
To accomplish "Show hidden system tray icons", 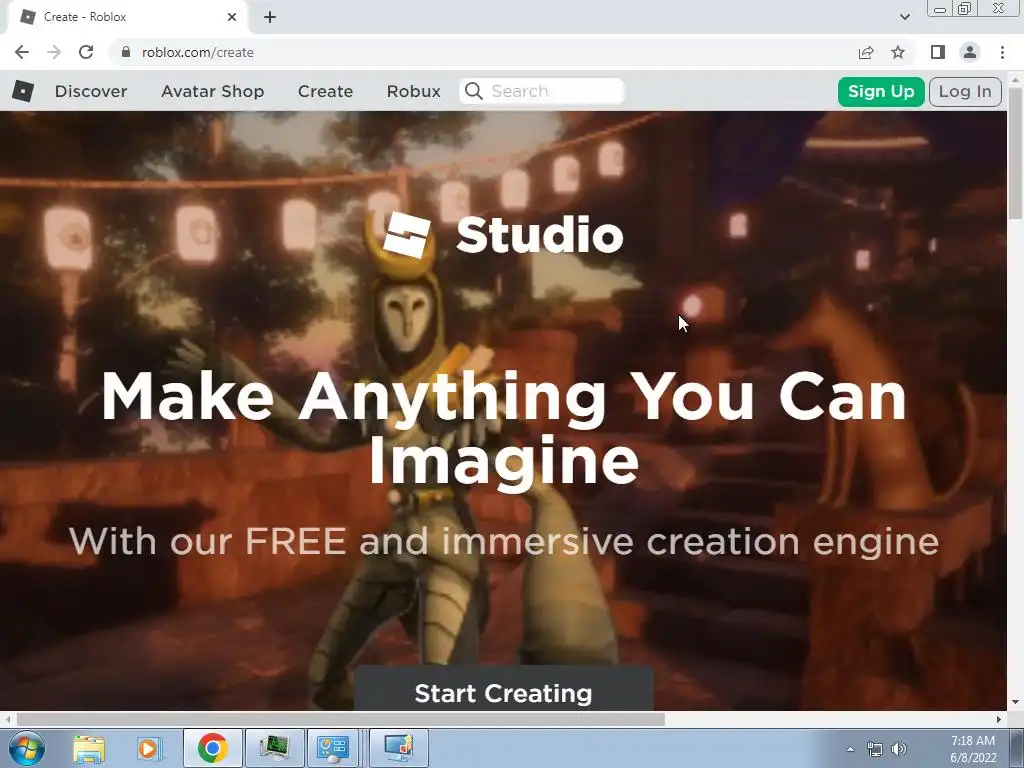I will click(850, 749).
